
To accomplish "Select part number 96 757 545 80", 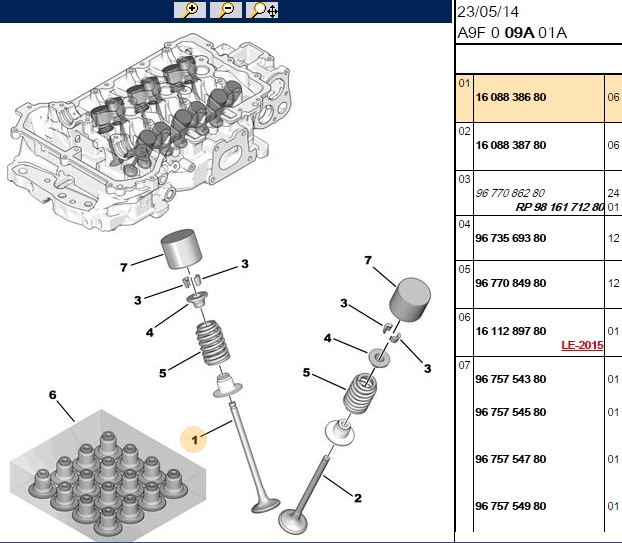I will pos(511,412).
